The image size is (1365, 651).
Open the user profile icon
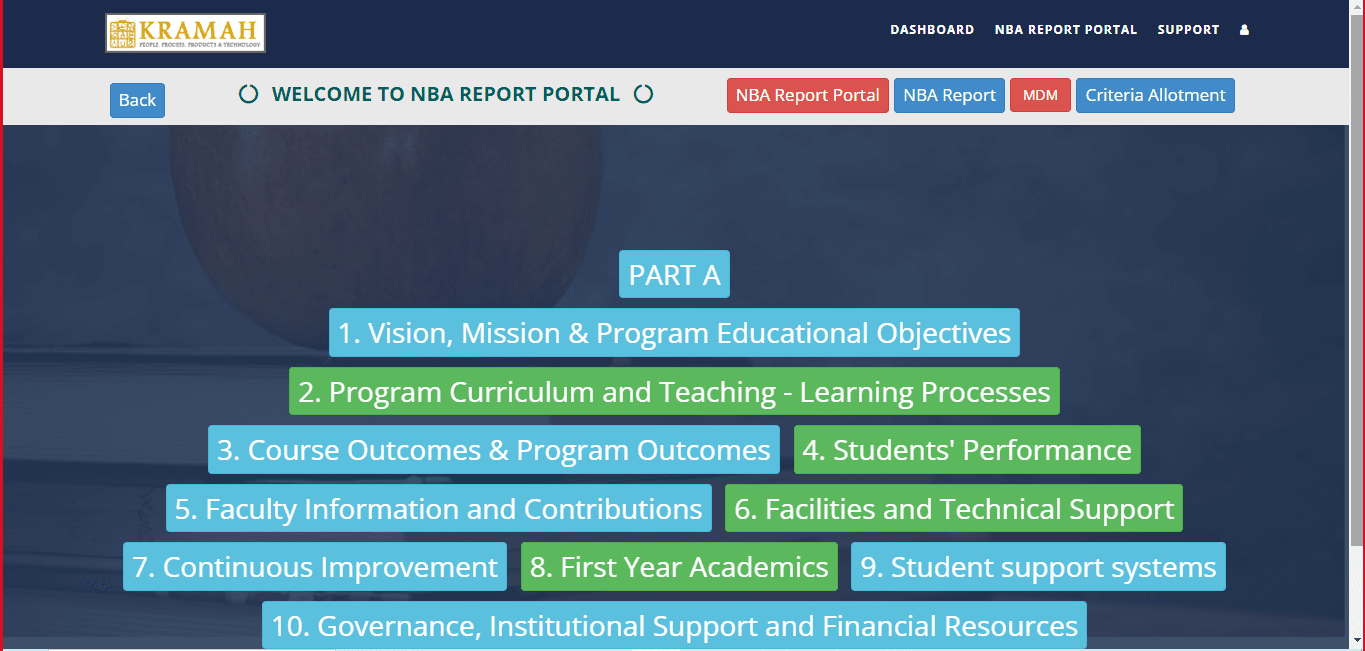(1244, 30)
